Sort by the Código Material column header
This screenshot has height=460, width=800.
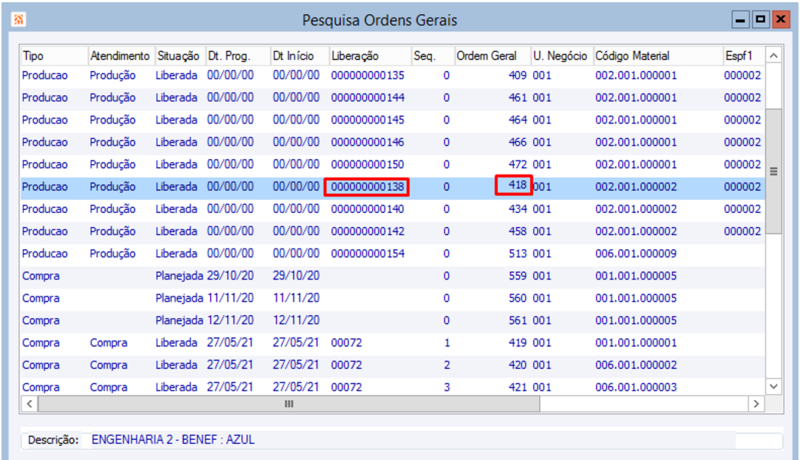pos(658,56)
